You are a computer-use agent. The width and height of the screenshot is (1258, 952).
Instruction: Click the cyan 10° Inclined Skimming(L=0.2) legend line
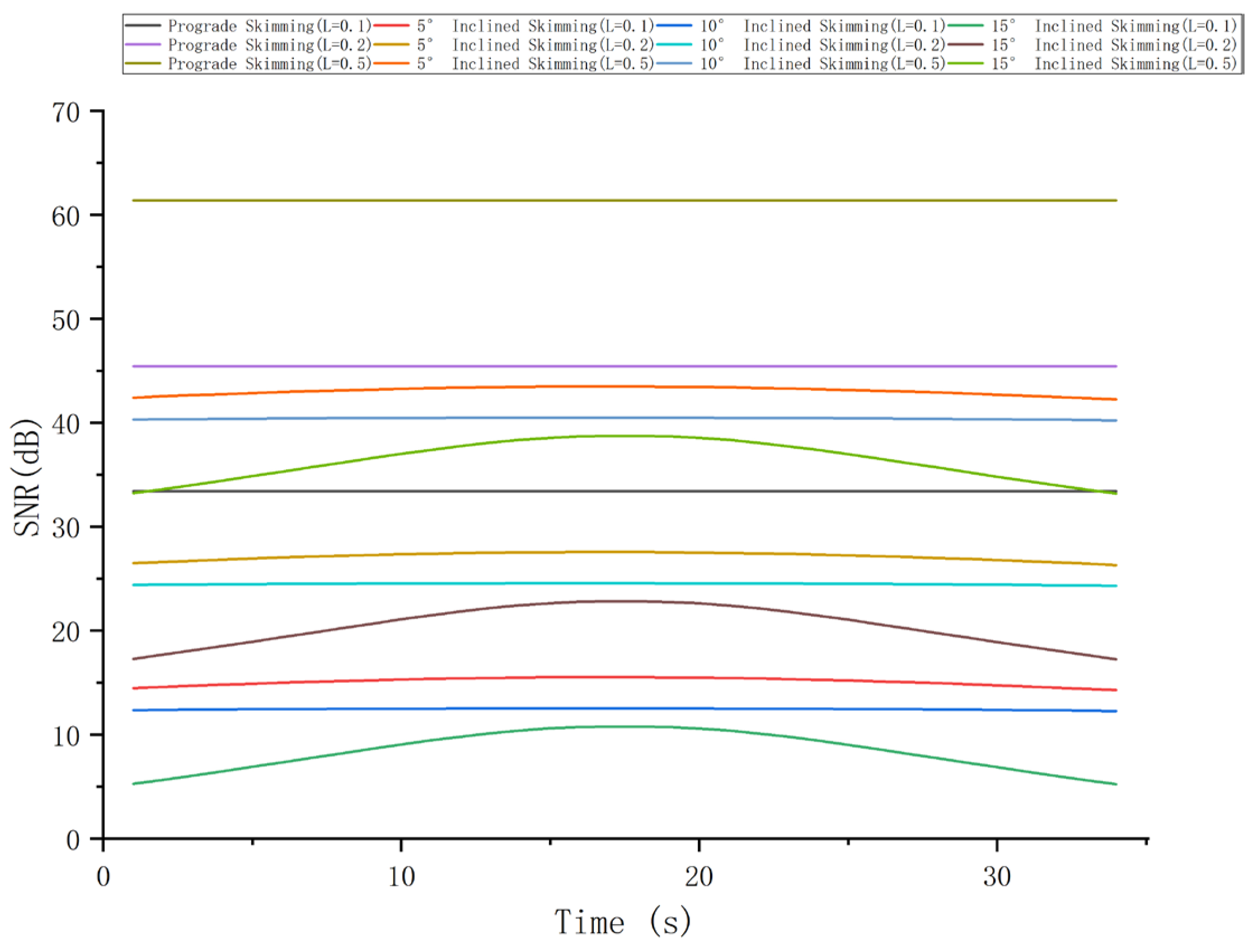(x=674, y=44)
